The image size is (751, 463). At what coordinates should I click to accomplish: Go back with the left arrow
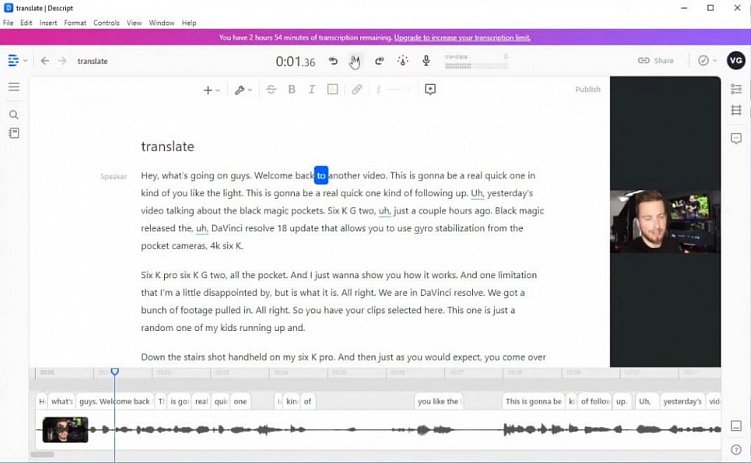click(45, 61)
